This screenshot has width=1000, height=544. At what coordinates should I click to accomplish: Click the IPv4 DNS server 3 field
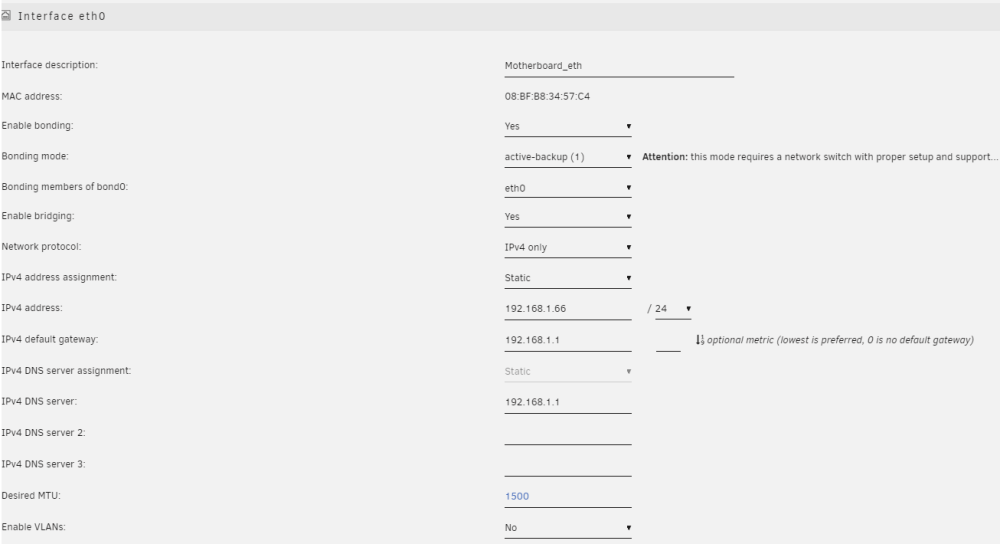[568, 465]
